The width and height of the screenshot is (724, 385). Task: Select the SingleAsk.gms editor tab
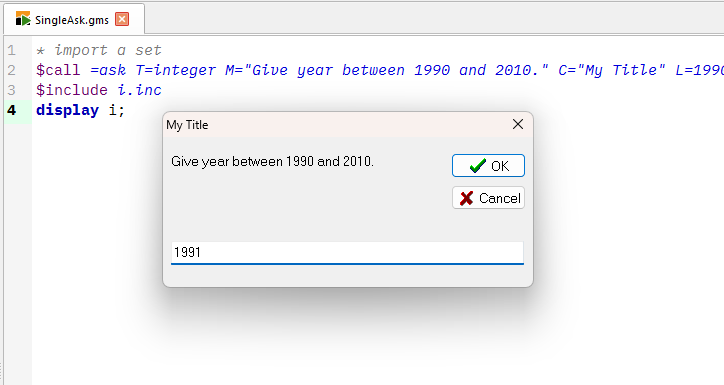tap(74, 19)
